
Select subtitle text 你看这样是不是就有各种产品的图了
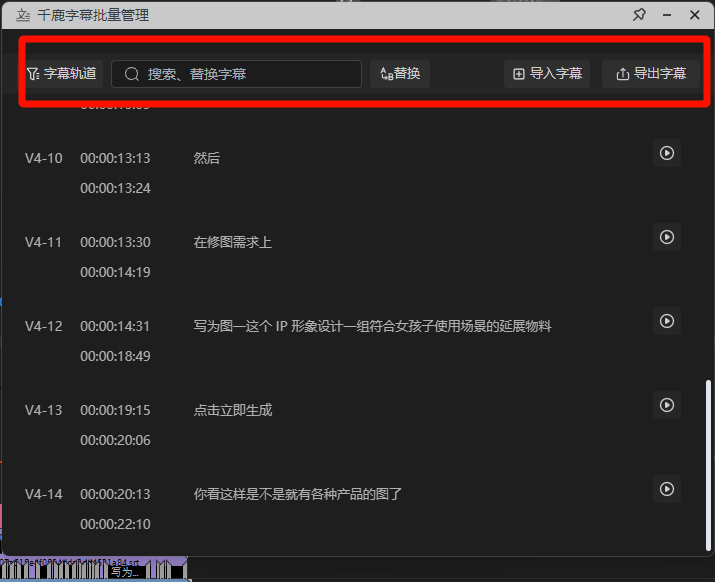pyautogui.click(x=297, y=494)
